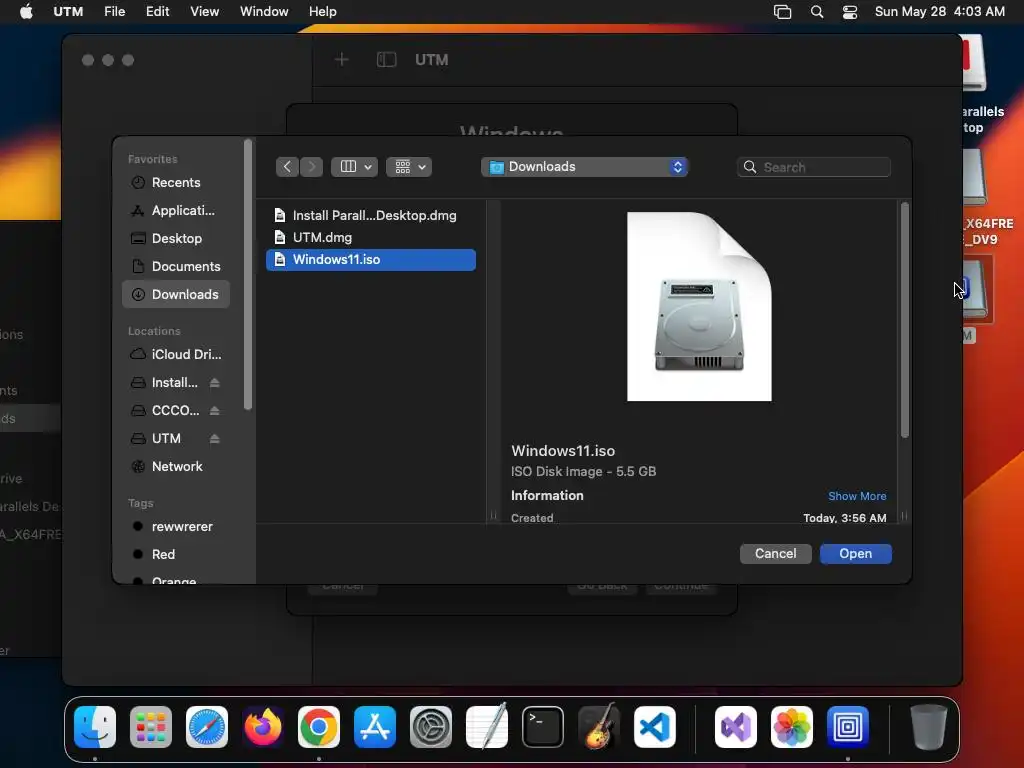This screenshot has width=1024, height=768.
Task: Open the UTM volume in sidebar
Action: click(166, 439)
